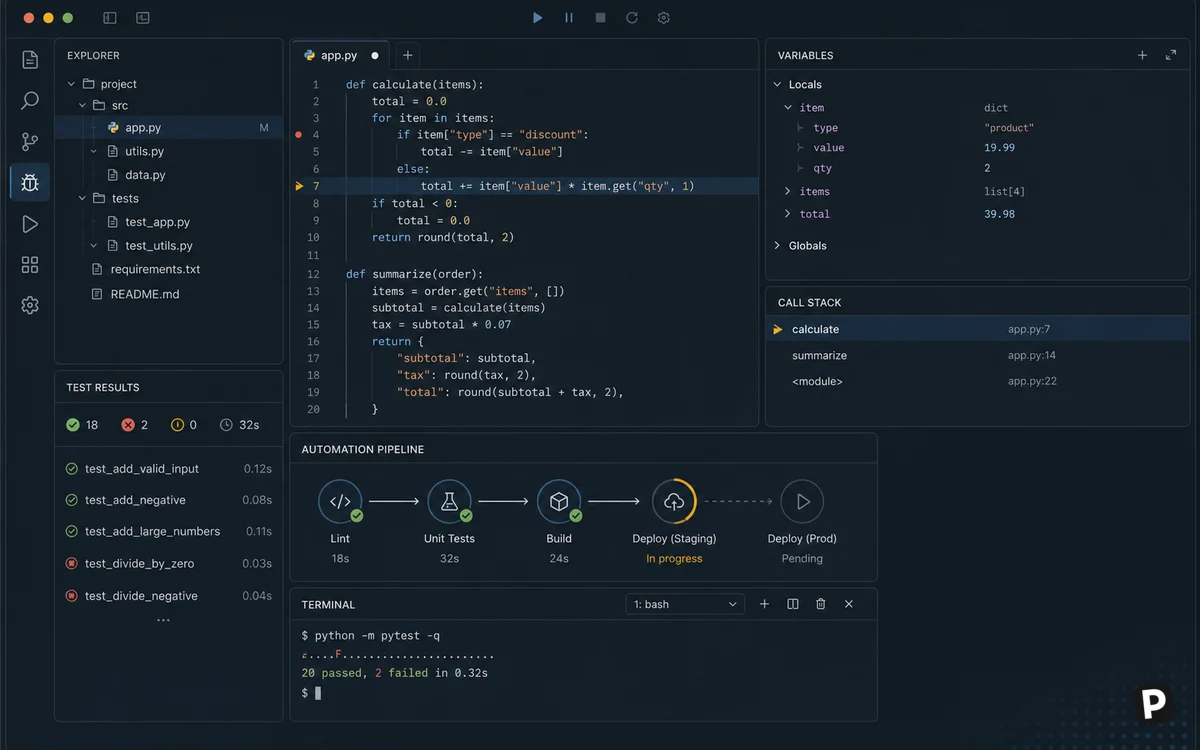Collapse the Locals section
Viewport: 1200px width, 750px height.
pos(778,85)
